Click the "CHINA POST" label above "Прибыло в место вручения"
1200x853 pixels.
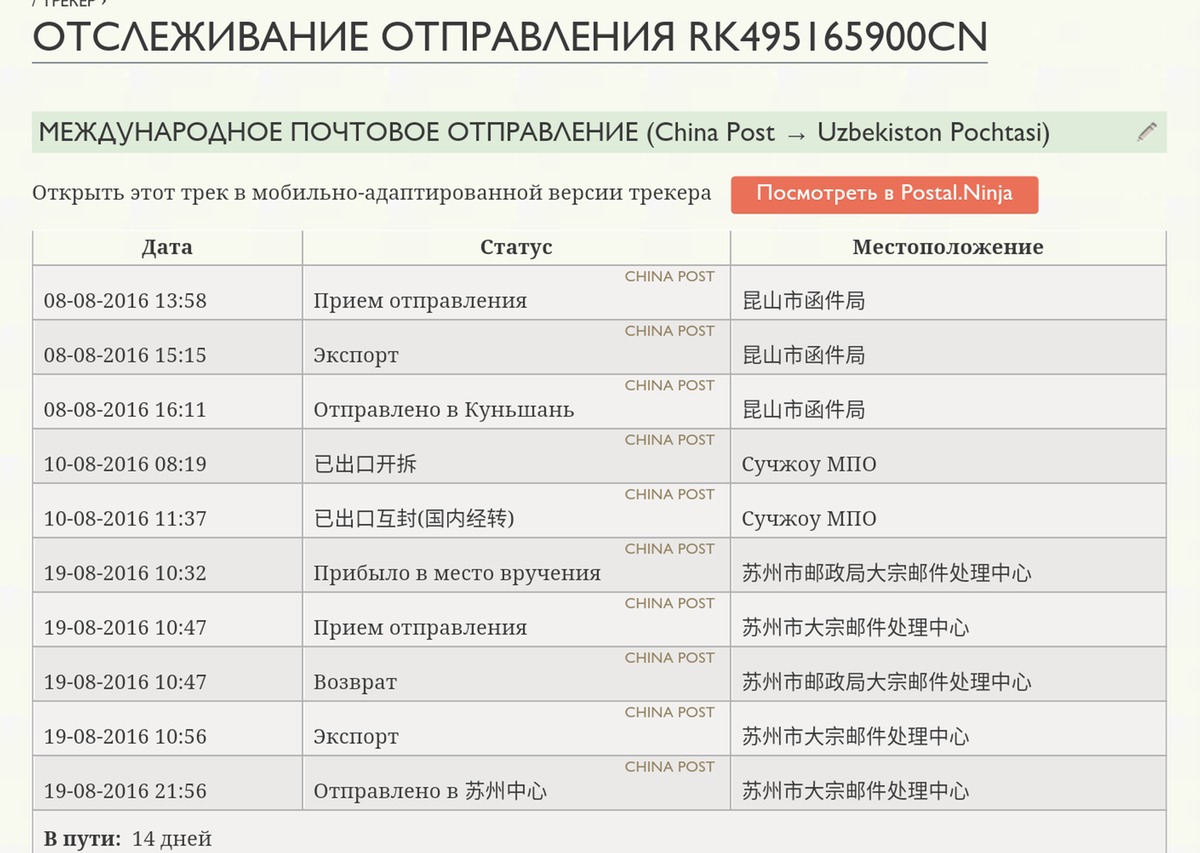670,549
